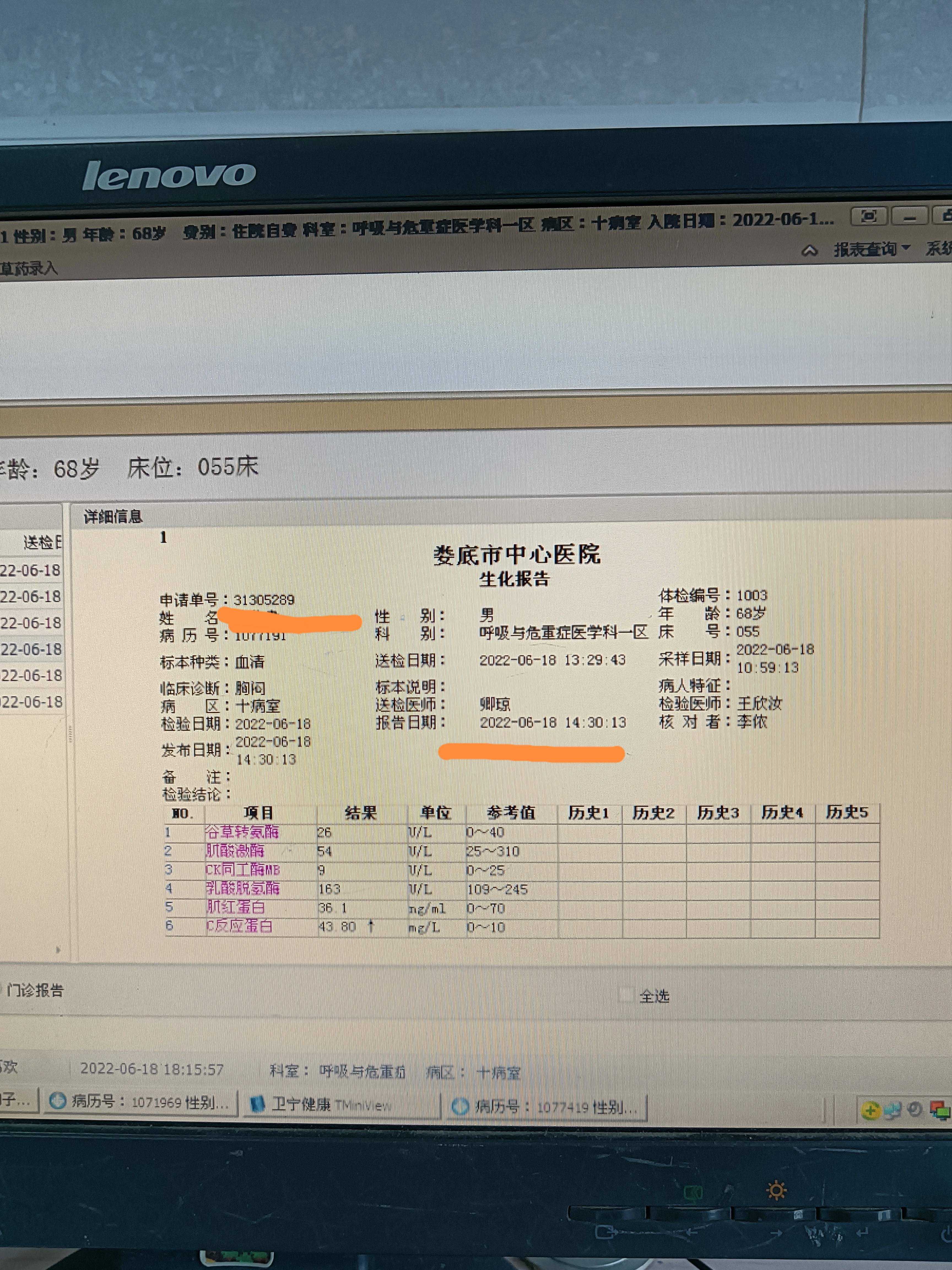Click the C反应蛋白 item link
This screenshot has width=952, height=1270.
239,925
